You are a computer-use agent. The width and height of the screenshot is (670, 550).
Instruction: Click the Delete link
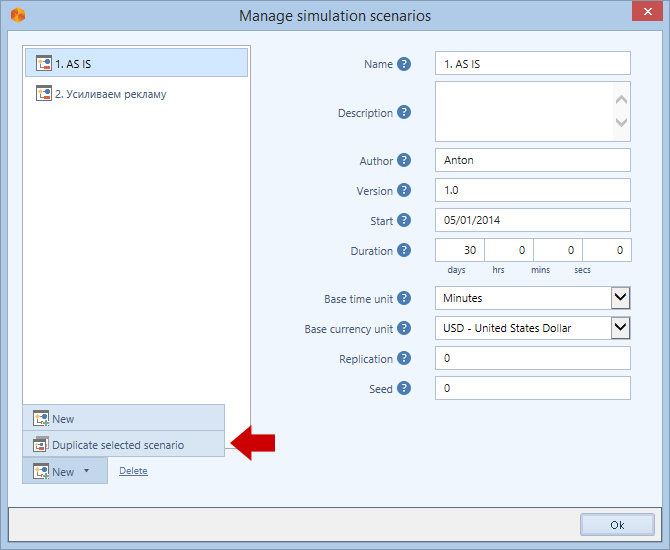click(x=133, y=471)
